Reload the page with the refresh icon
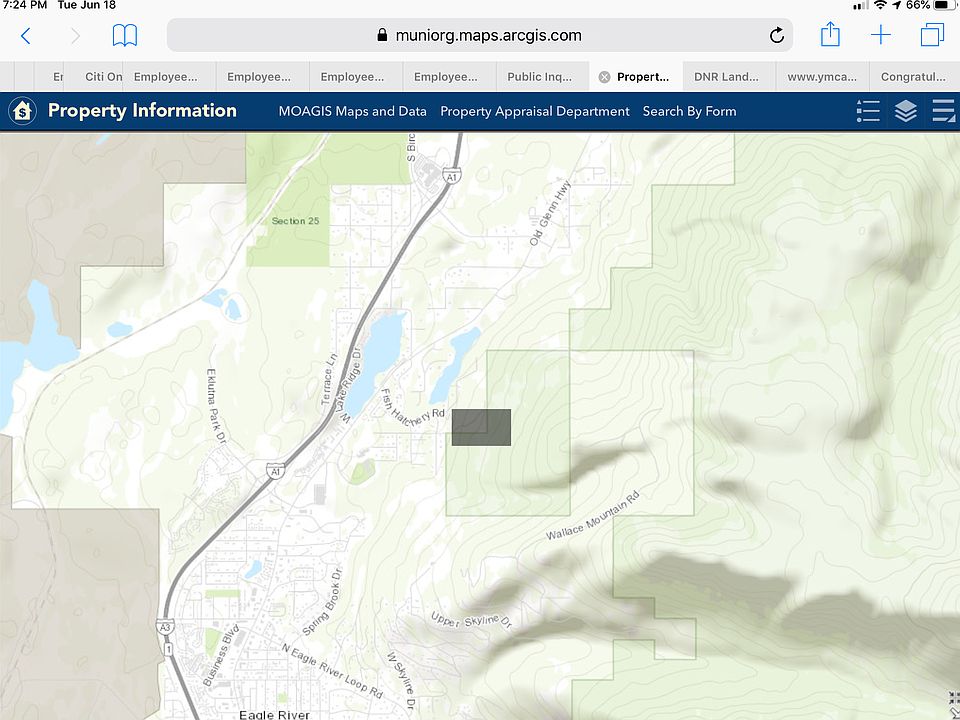 [x=777, y=36]
